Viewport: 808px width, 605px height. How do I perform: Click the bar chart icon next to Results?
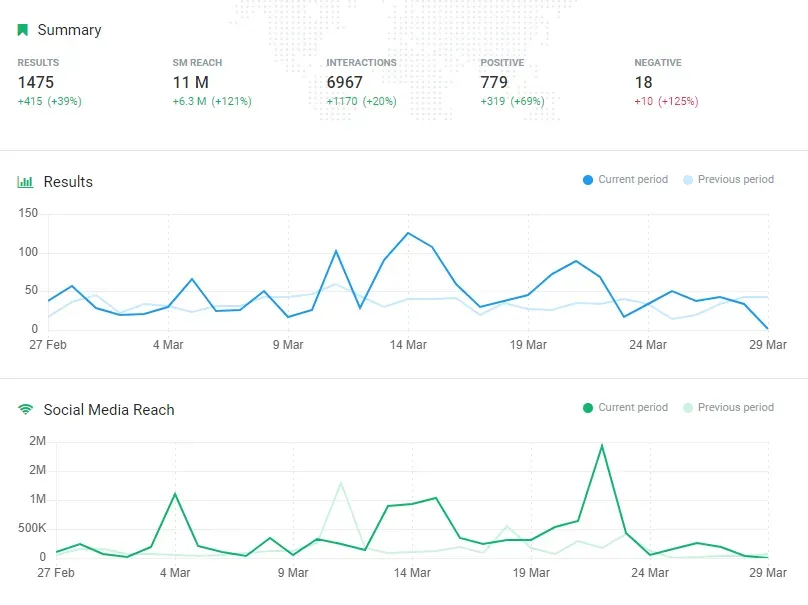coord(25,182)
